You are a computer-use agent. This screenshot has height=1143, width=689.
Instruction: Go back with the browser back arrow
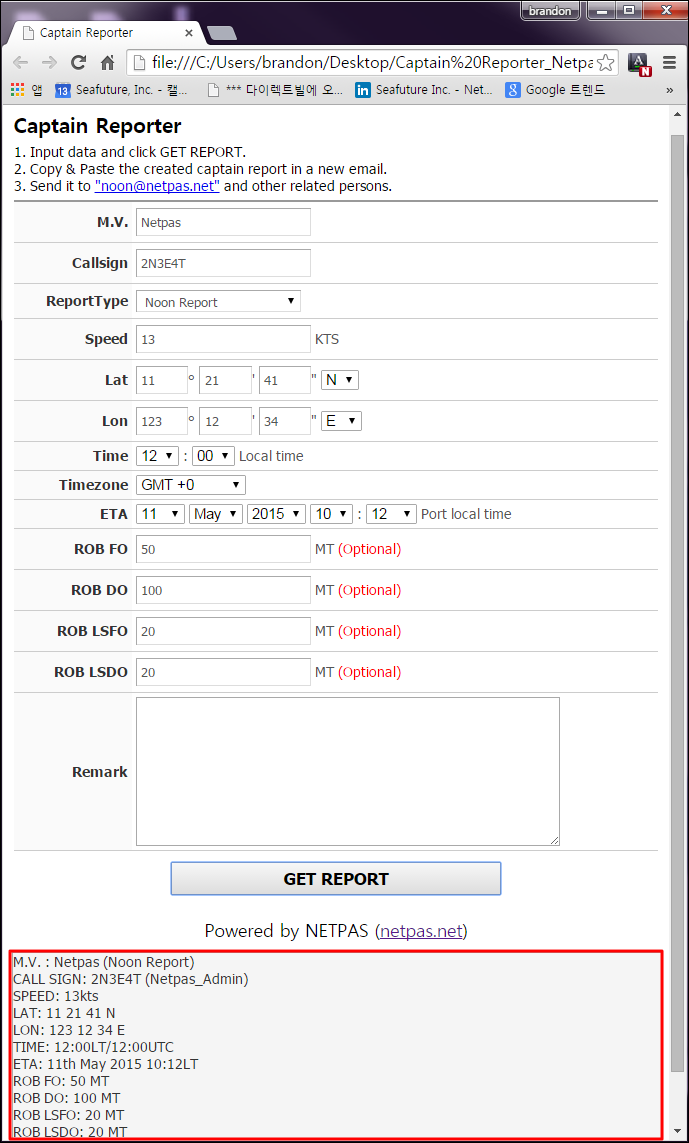pyautogui.click(x=21, y=63)
